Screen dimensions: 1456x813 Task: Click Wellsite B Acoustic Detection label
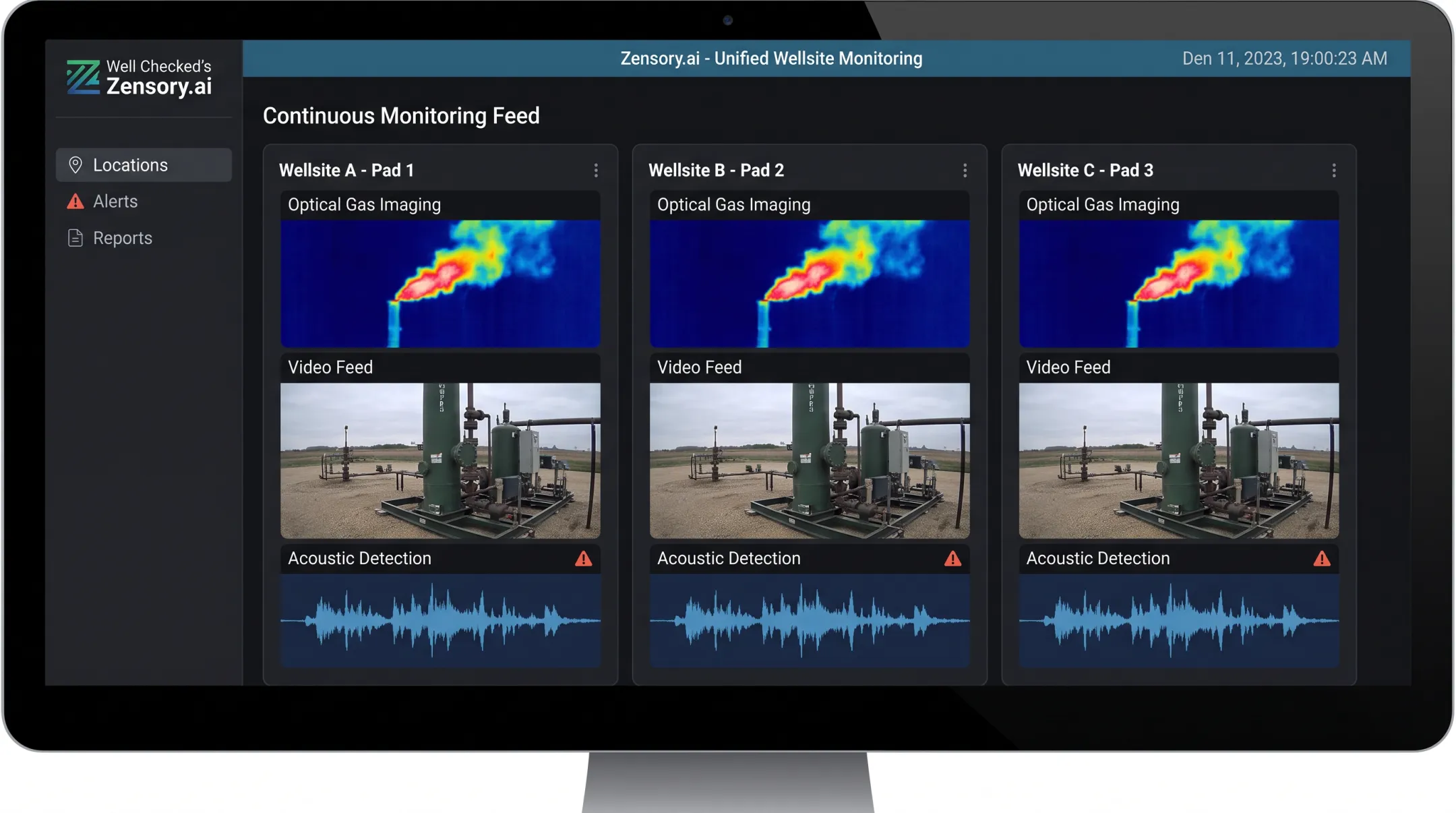coord(729,559)
